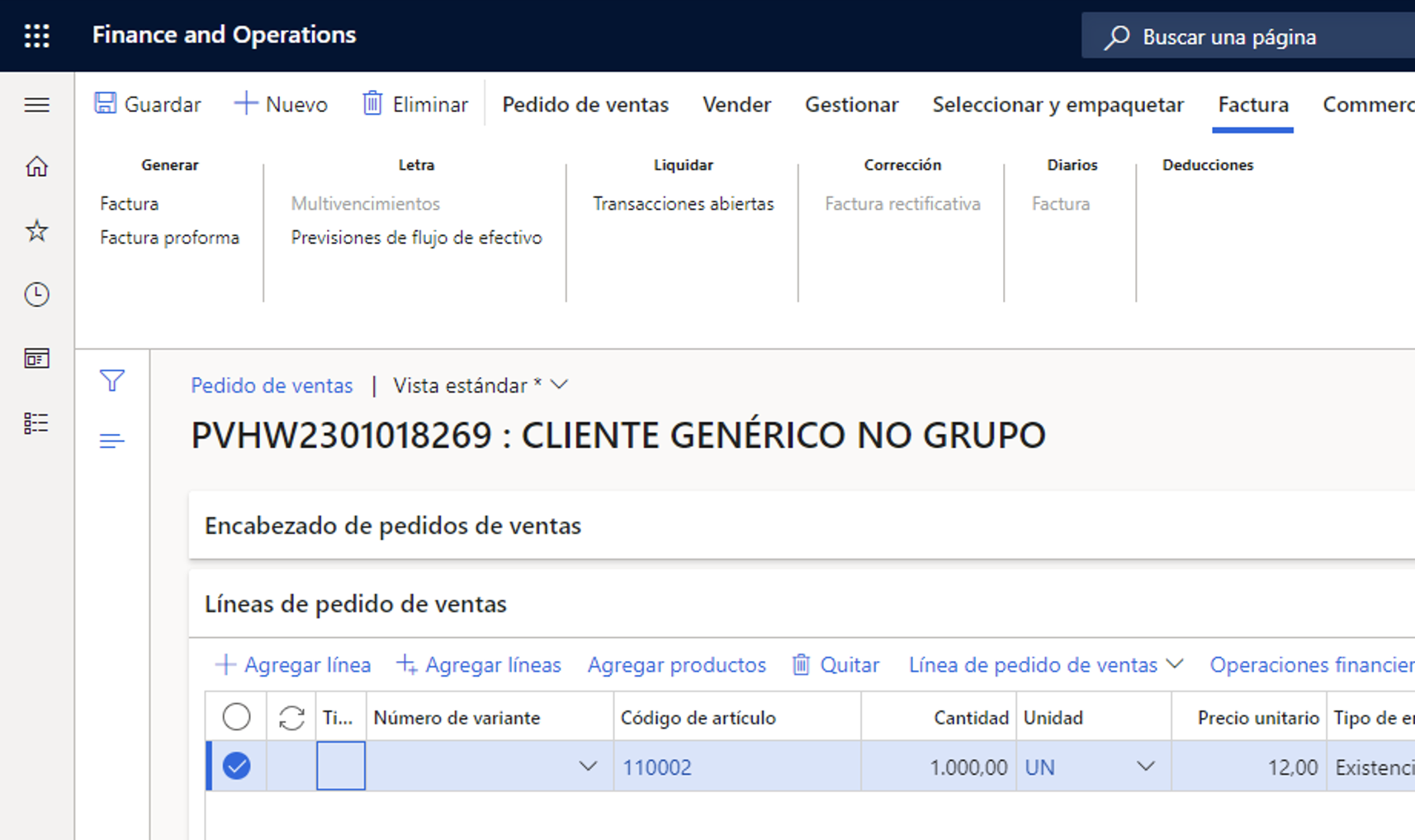Click Pedido de ventas breadcrumb link
Image resolution: width=1415 pixels, height=840 pixels.
pos(272,385)
